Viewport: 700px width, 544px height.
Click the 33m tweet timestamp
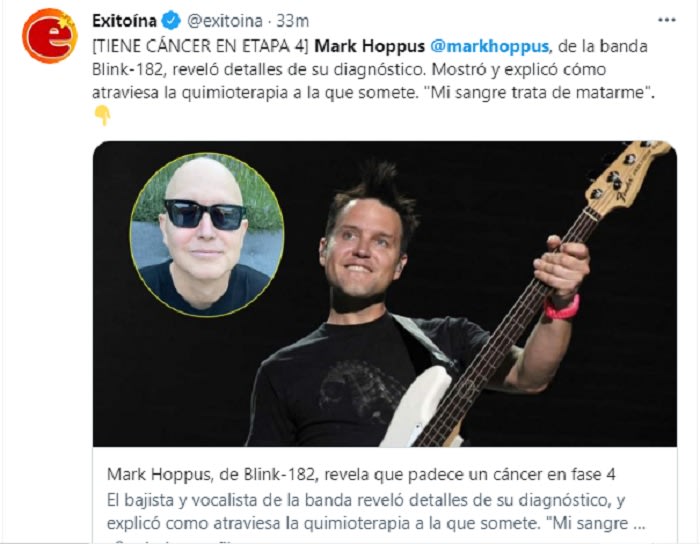292,21
